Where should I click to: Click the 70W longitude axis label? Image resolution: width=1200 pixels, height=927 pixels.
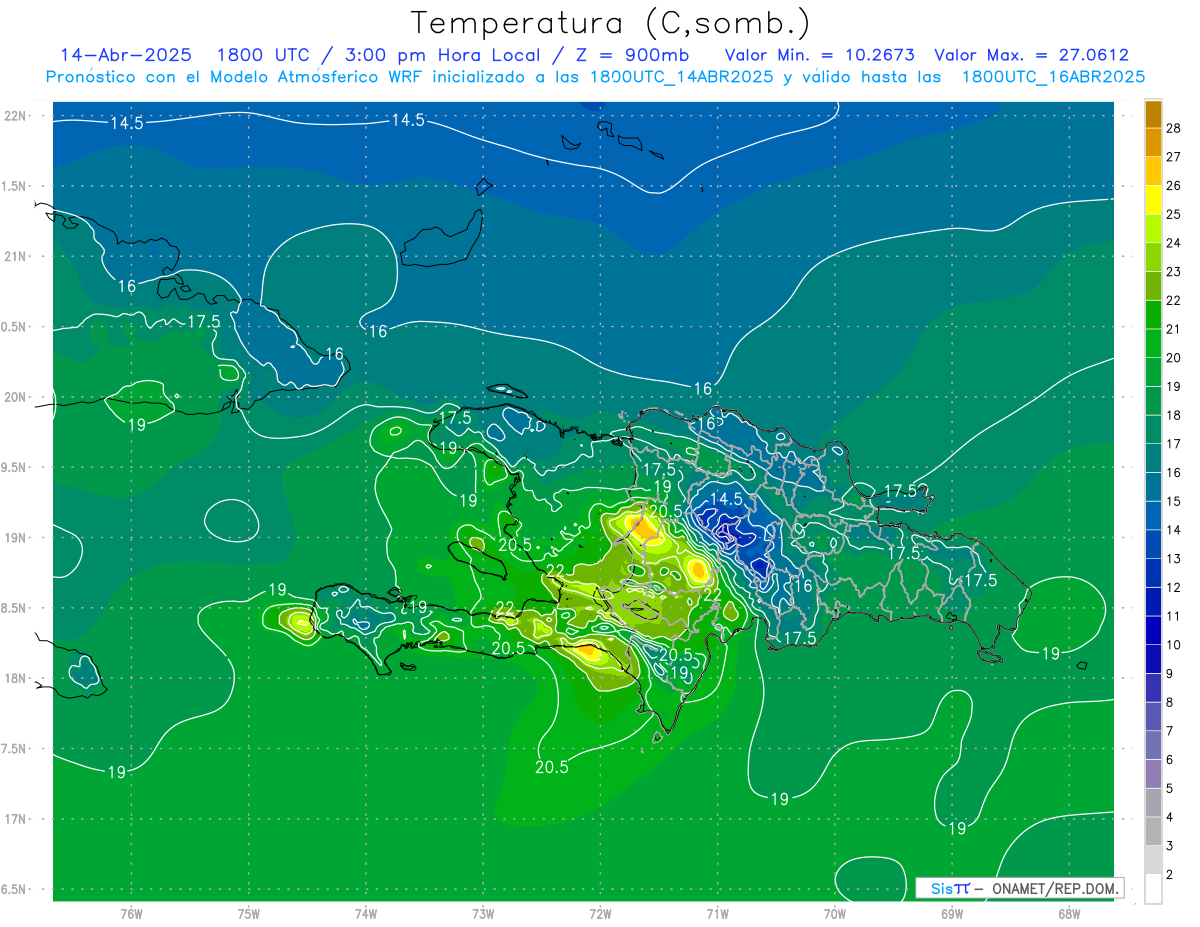834,914
